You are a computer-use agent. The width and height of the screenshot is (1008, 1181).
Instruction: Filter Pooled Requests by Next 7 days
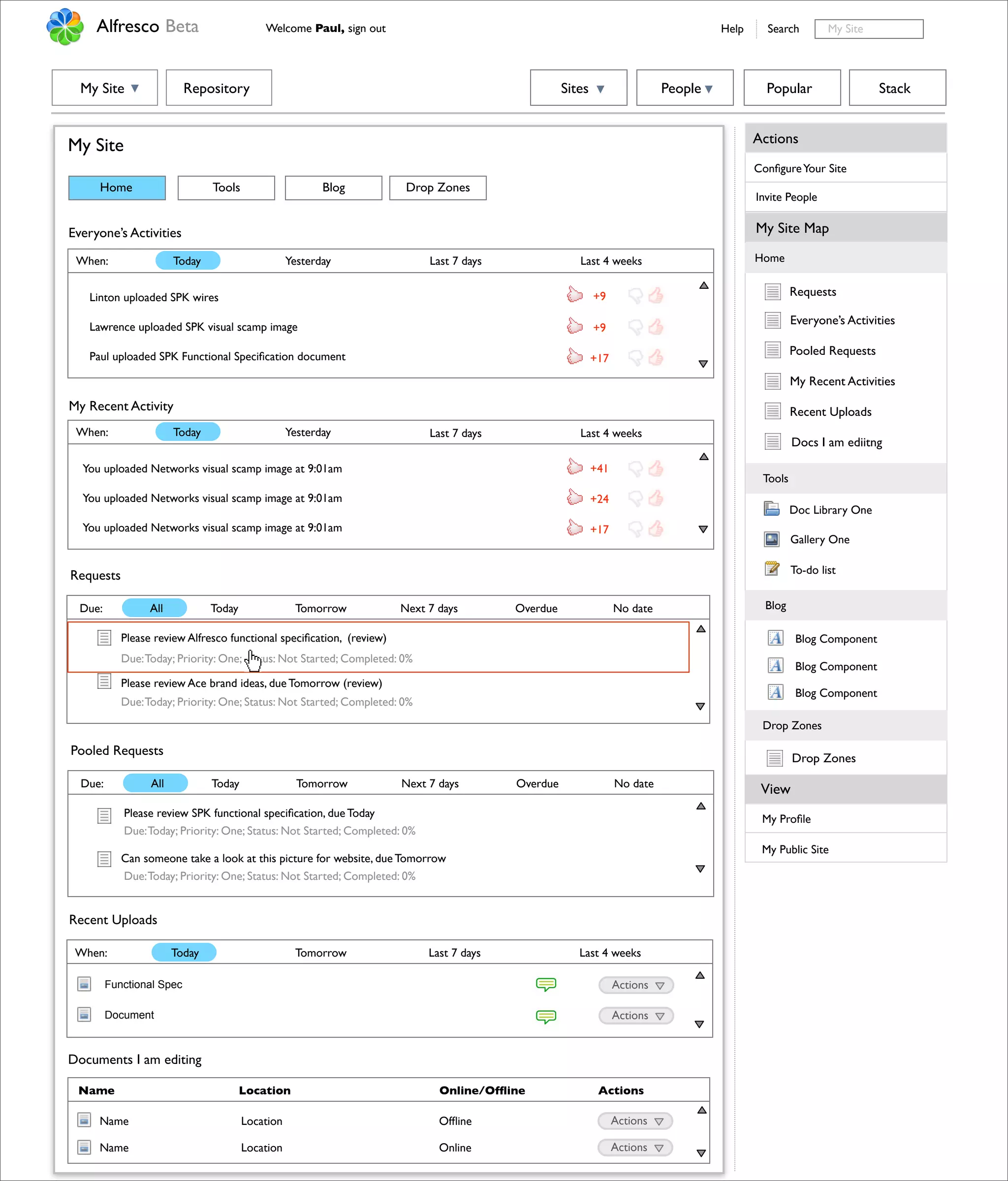(x=430, y=783)
